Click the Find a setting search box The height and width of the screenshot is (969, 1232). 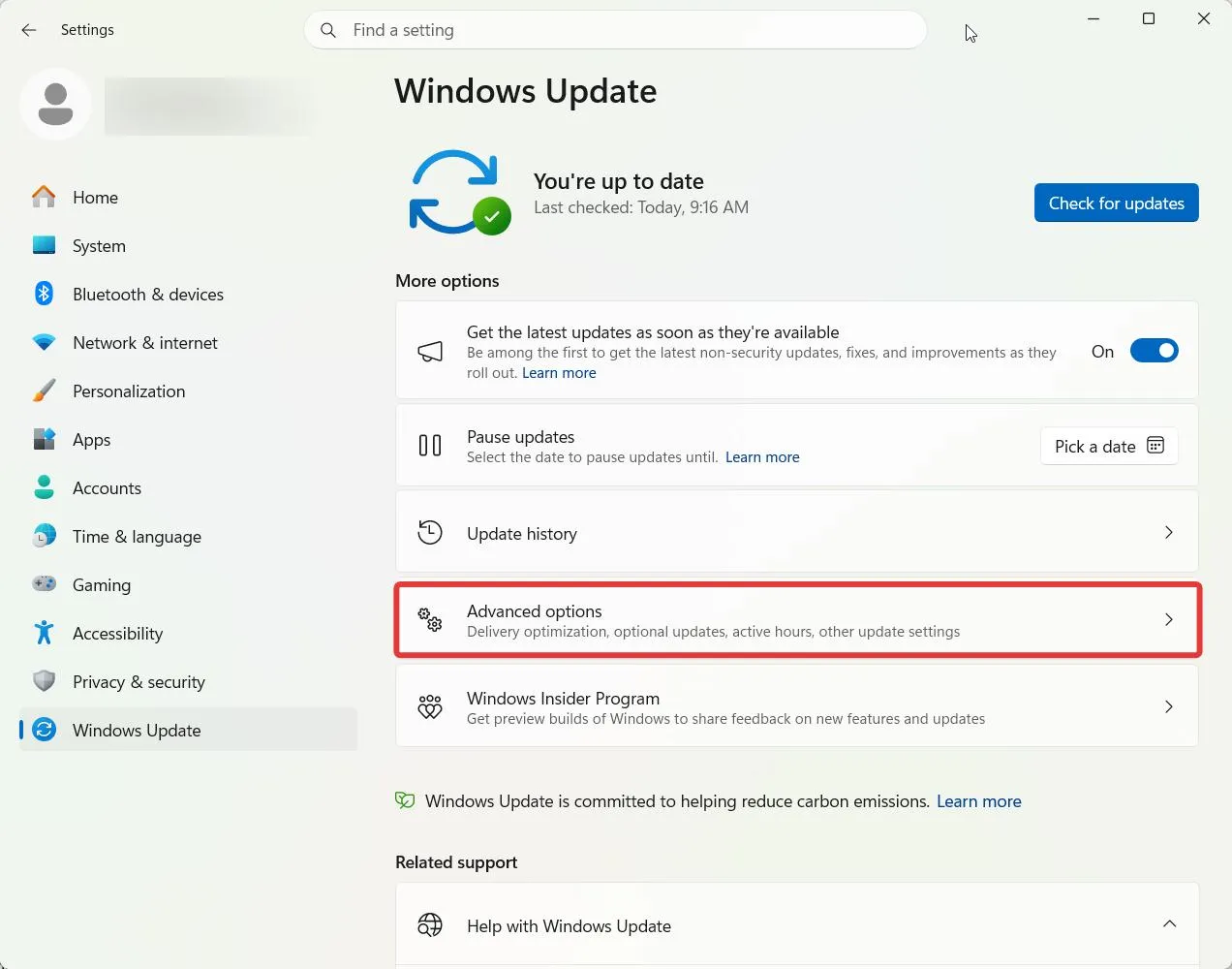coord(615,30)
